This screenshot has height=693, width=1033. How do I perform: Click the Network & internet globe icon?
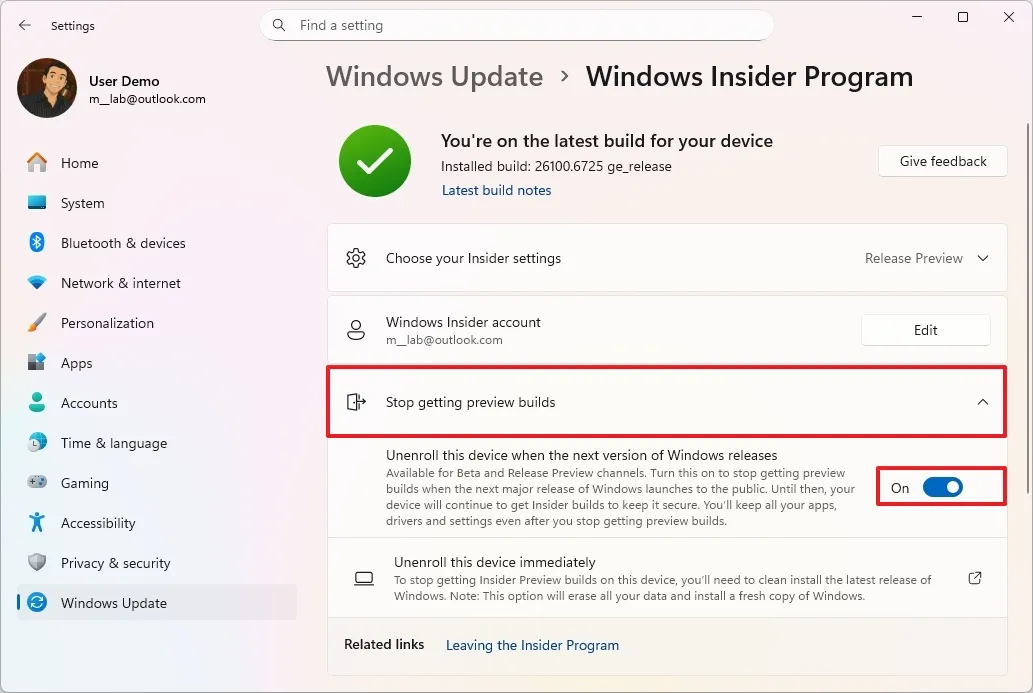pyautogui.click(x=36, y=283)
